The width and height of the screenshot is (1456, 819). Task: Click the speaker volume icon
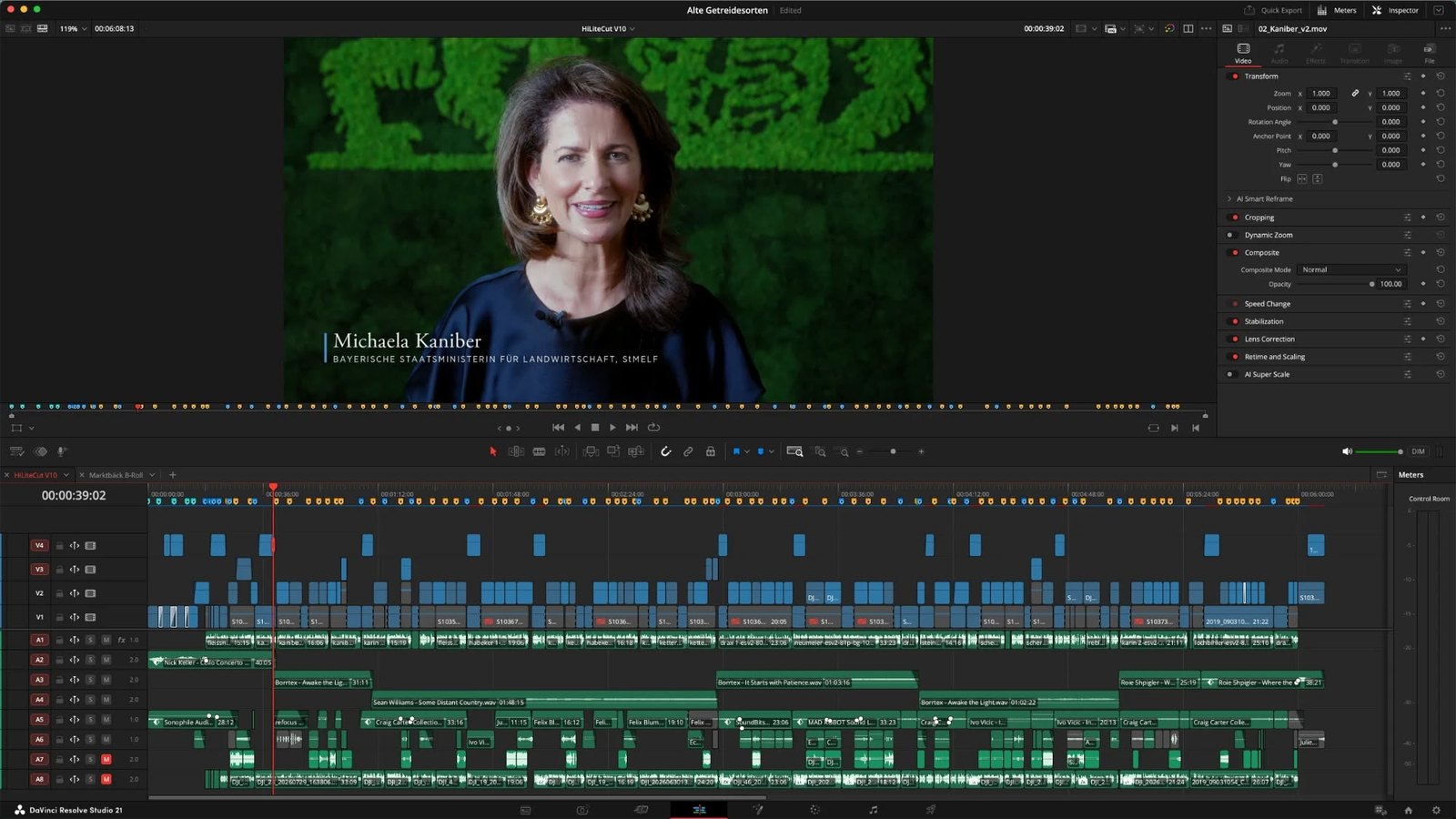pos(1347,451)
